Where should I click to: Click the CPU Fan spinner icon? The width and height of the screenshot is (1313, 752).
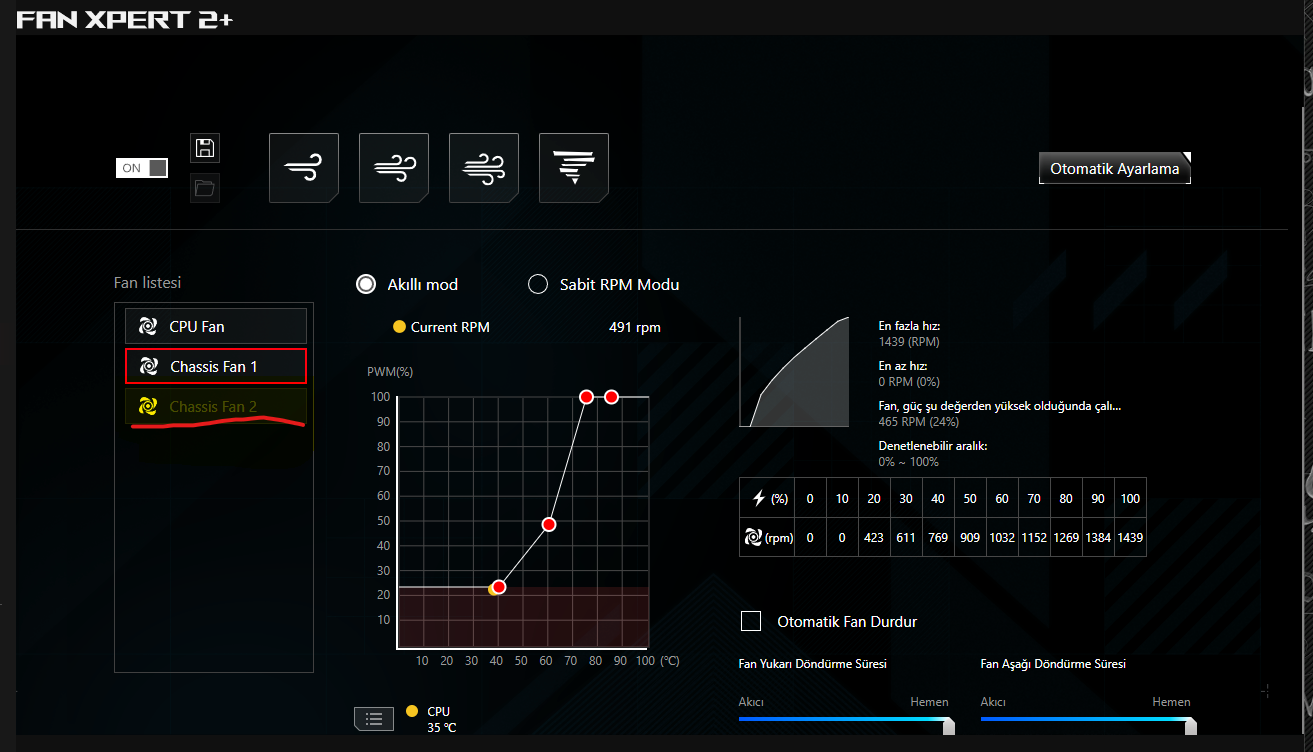[x=148, y=326]
